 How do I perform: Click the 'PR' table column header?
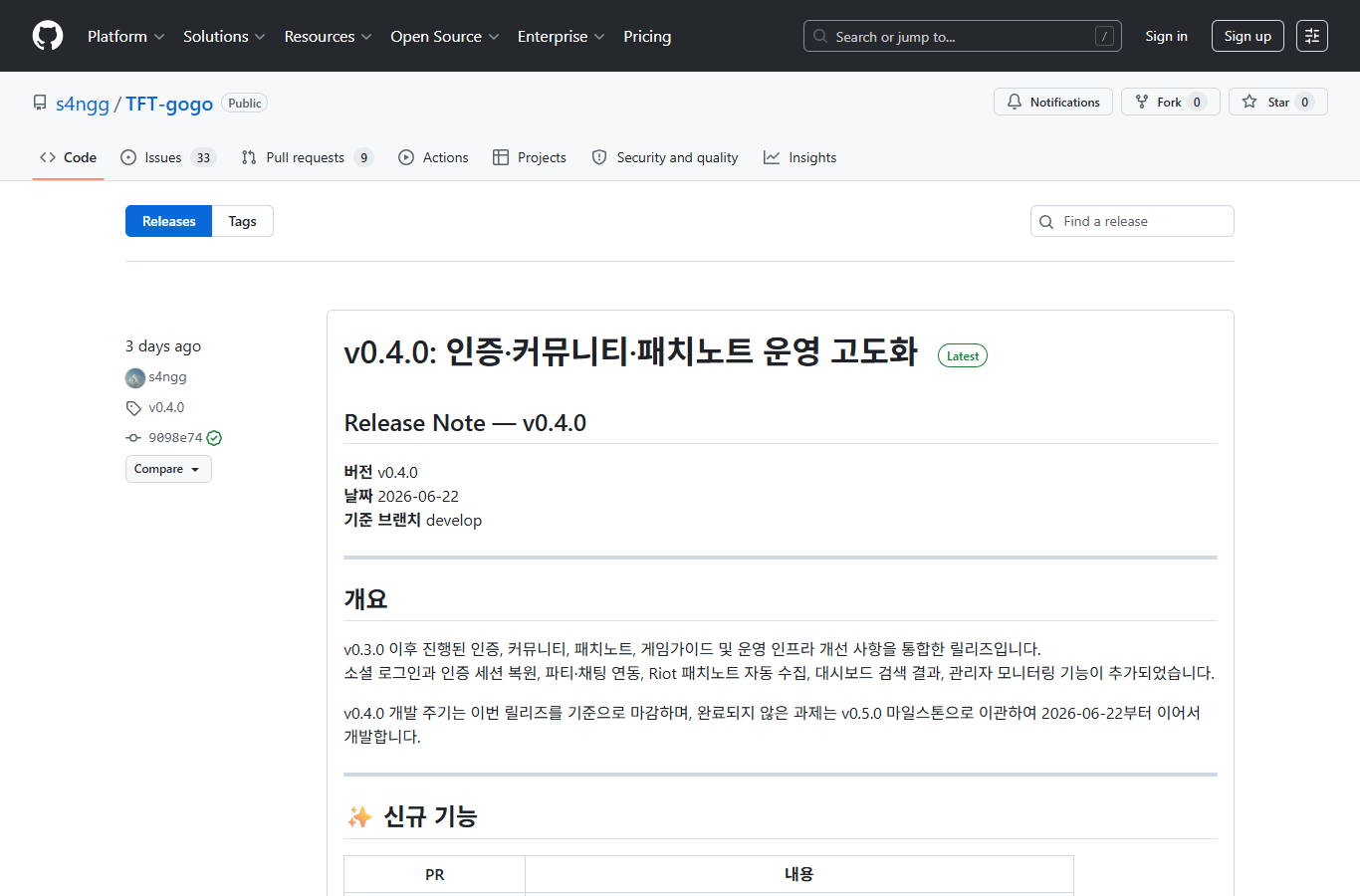(434, 874)
